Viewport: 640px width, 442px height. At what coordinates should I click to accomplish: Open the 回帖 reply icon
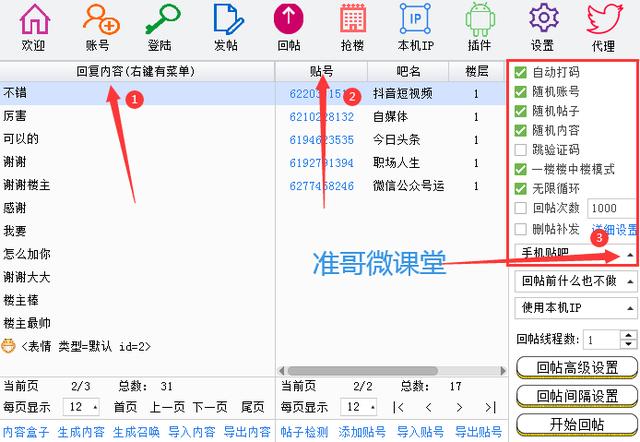(x=289, y=19)
